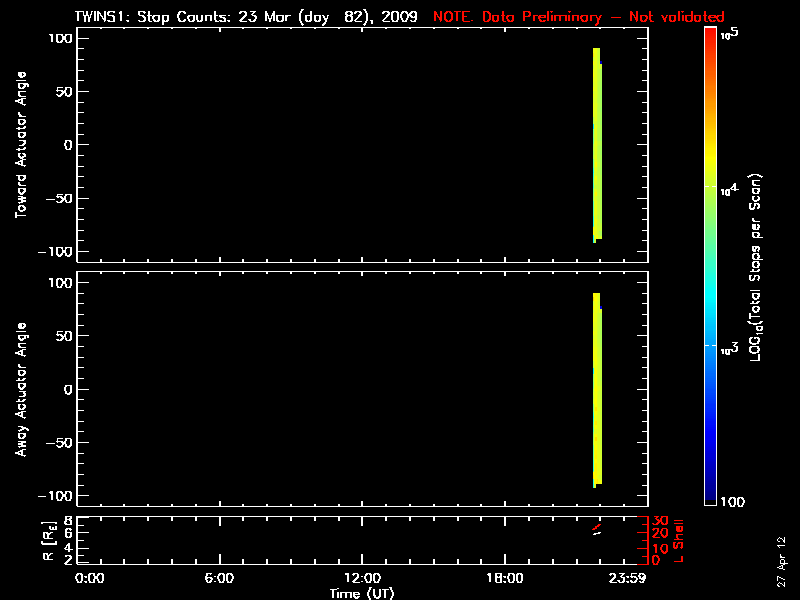Click the '100' tick of the Toward panel
The image size is (800, 600).
pyautogui.click(x=60, y=38)
